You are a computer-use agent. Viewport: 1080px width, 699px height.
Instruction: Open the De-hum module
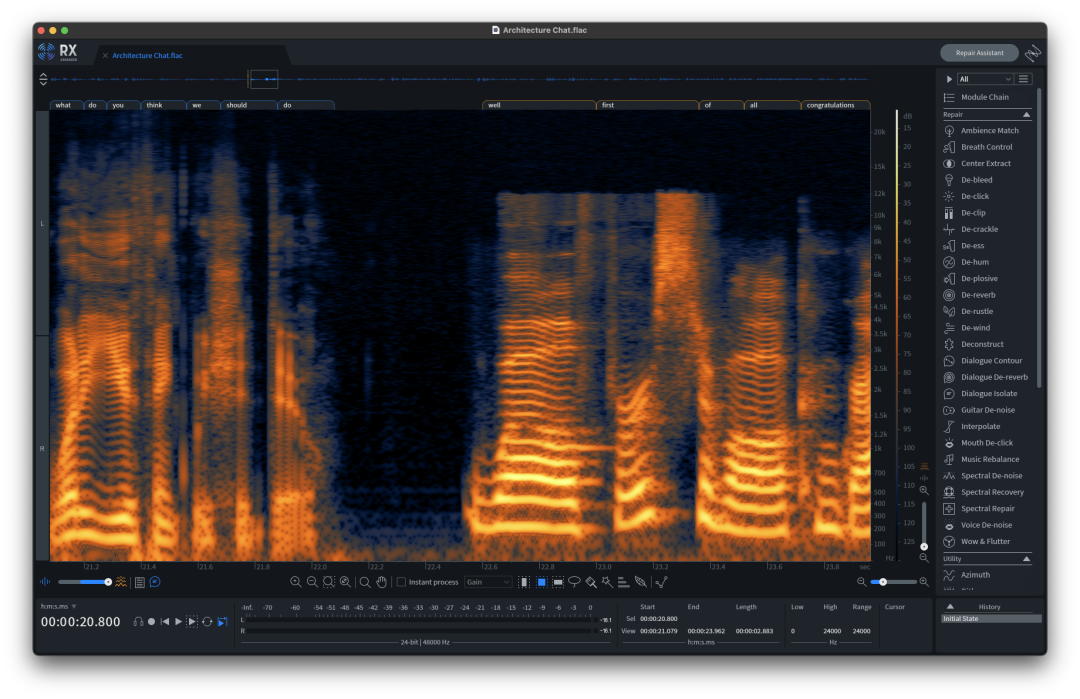pos(974,262)
